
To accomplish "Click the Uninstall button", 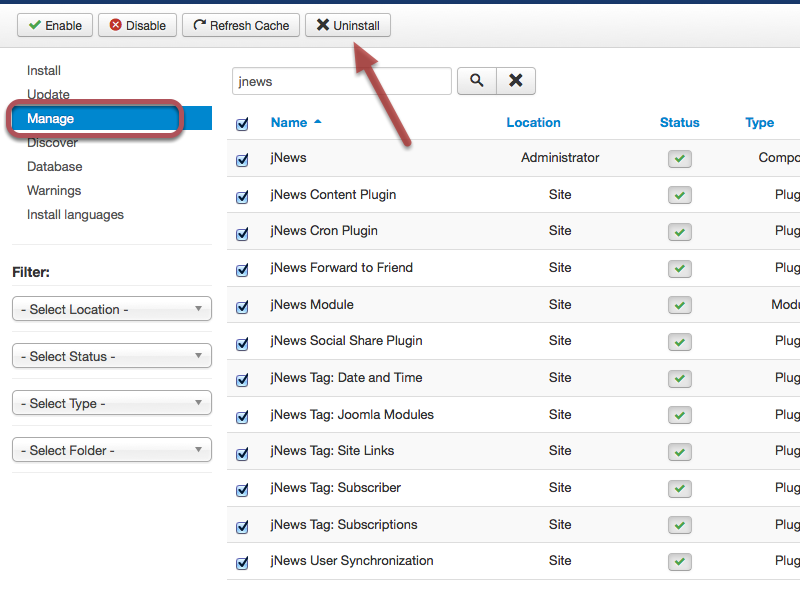I will pyautogui.click(x=348, y=26).
